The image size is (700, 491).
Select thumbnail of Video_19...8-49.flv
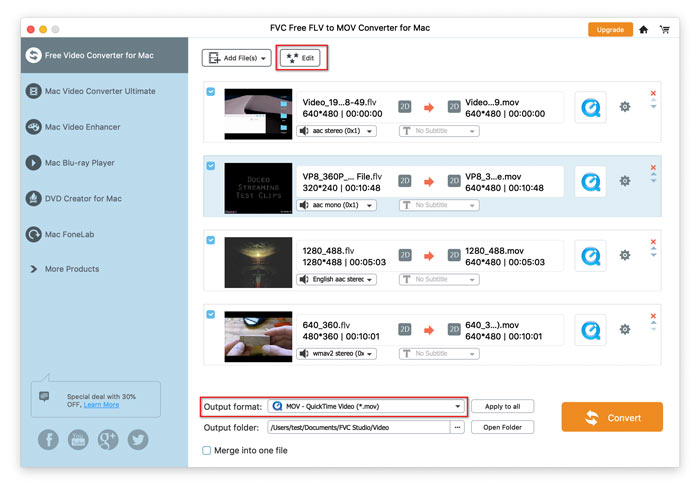coord(258,114)
